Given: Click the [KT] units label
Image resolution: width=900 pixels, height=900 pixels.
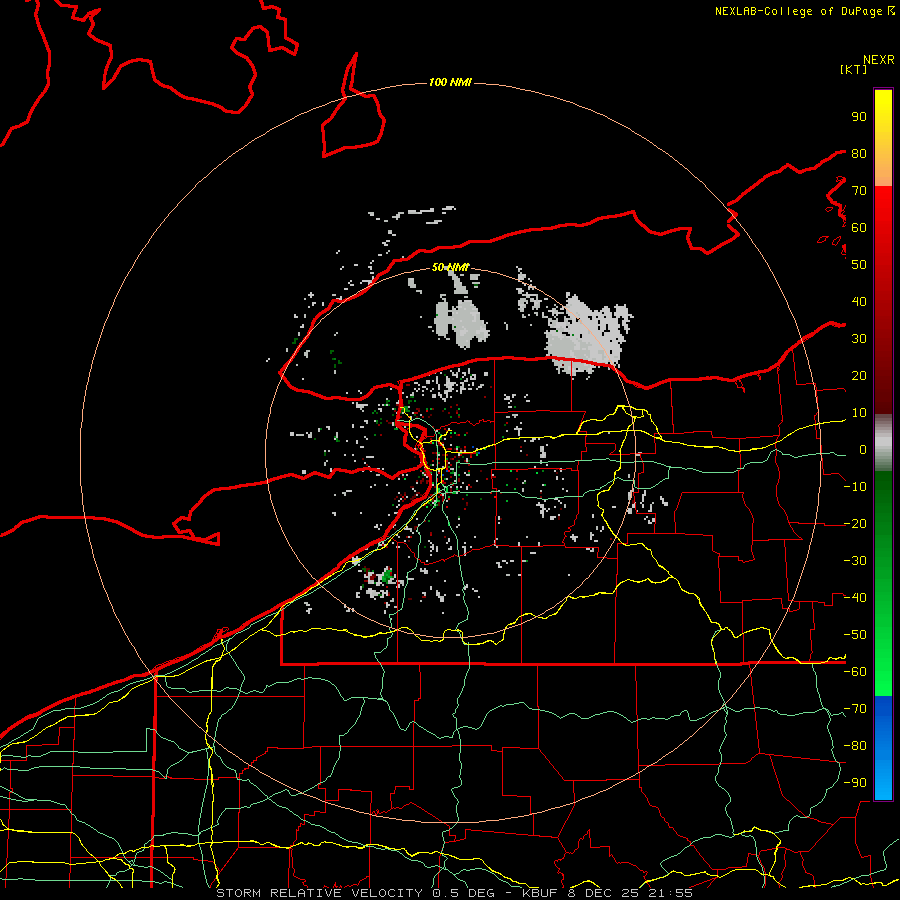Looking at the screenshot, I should click(x=853, y=69).
